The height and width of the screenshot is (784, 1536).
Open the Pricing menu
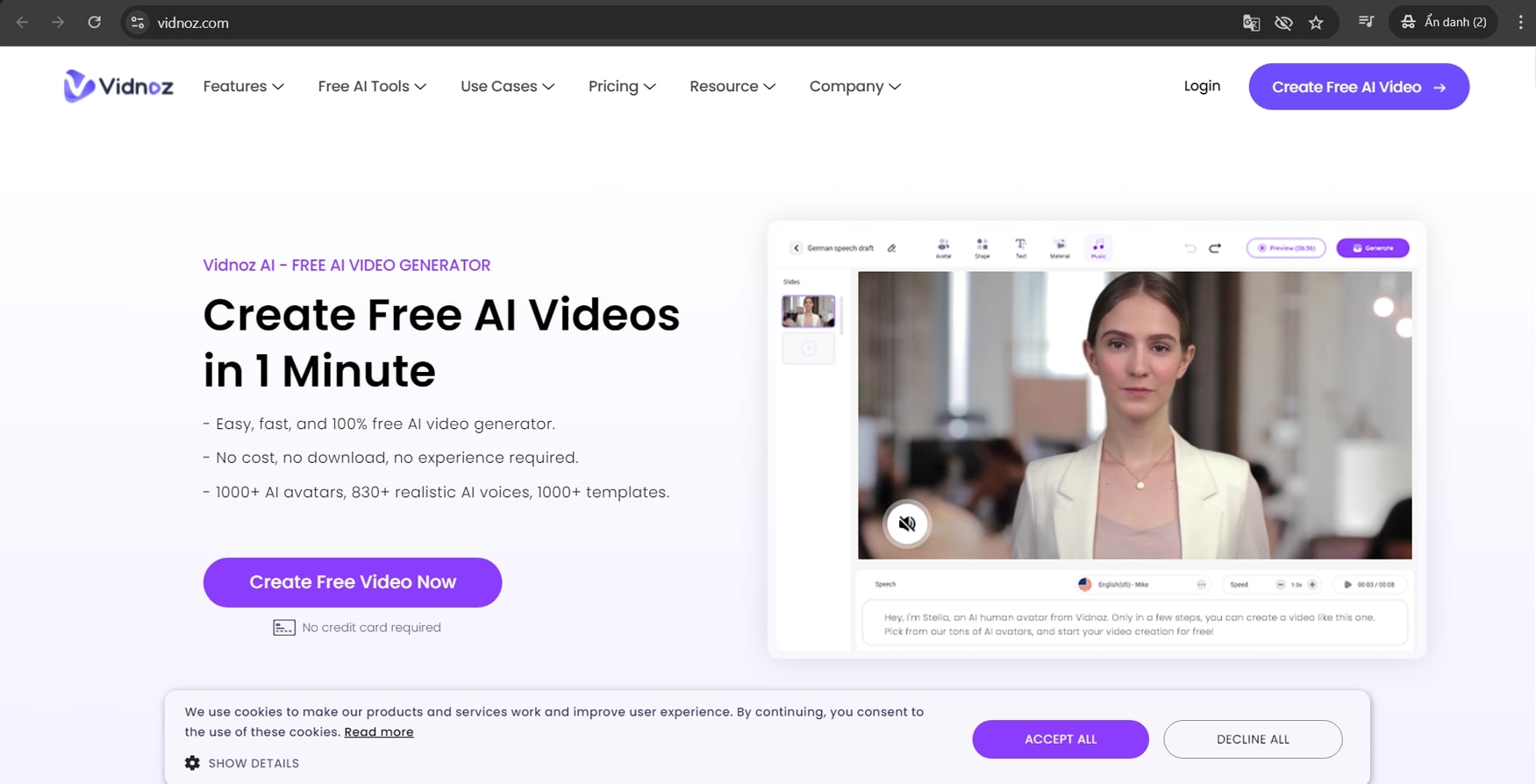(621, 86)
